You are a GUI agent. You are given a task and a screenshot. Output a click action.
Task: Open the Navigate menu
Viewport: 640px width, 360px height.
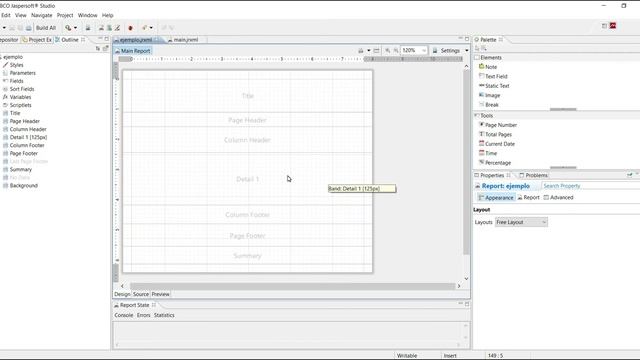pos(42,15)
